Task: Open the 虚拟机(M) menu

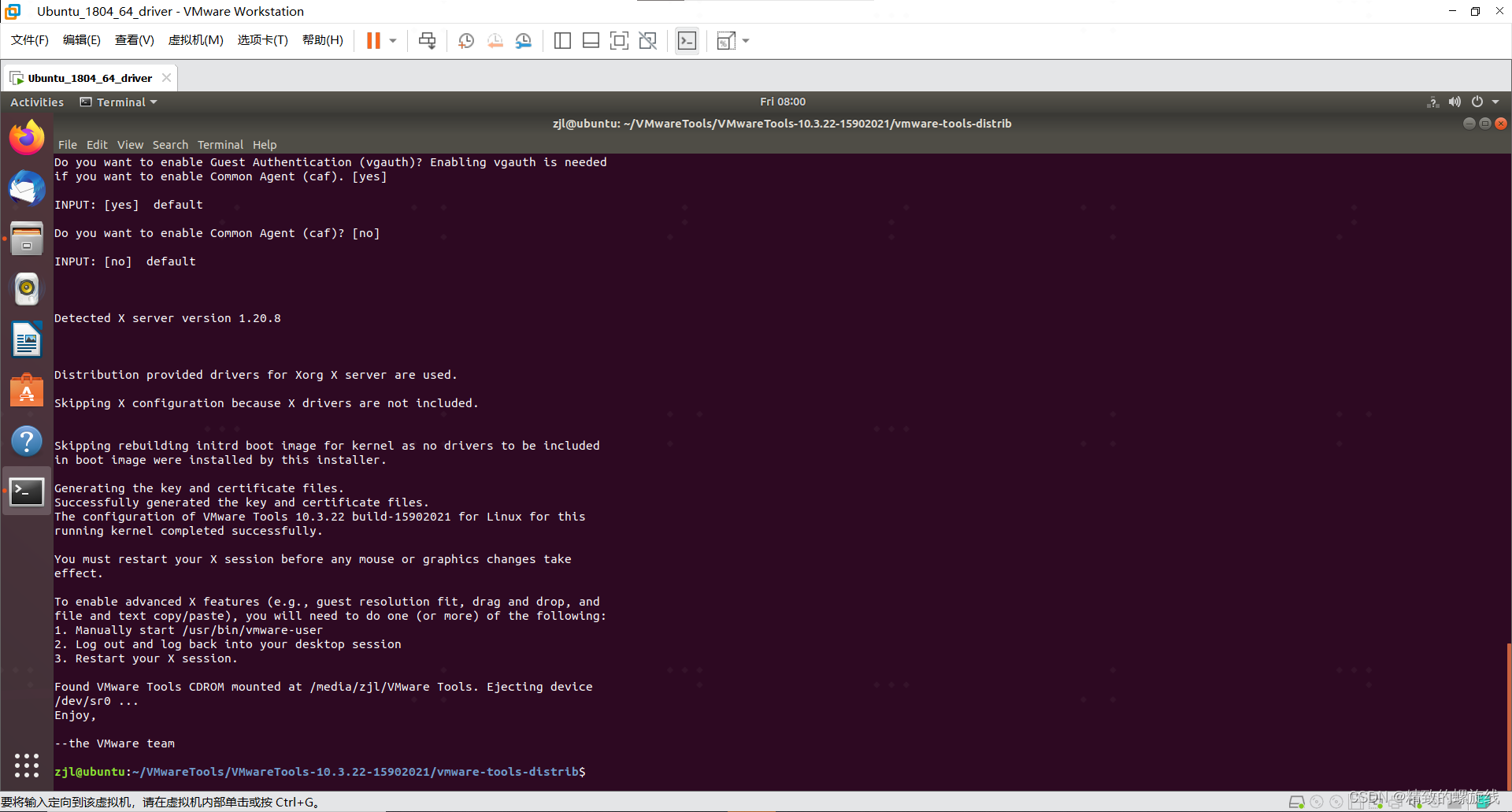Action: [195, 39]
